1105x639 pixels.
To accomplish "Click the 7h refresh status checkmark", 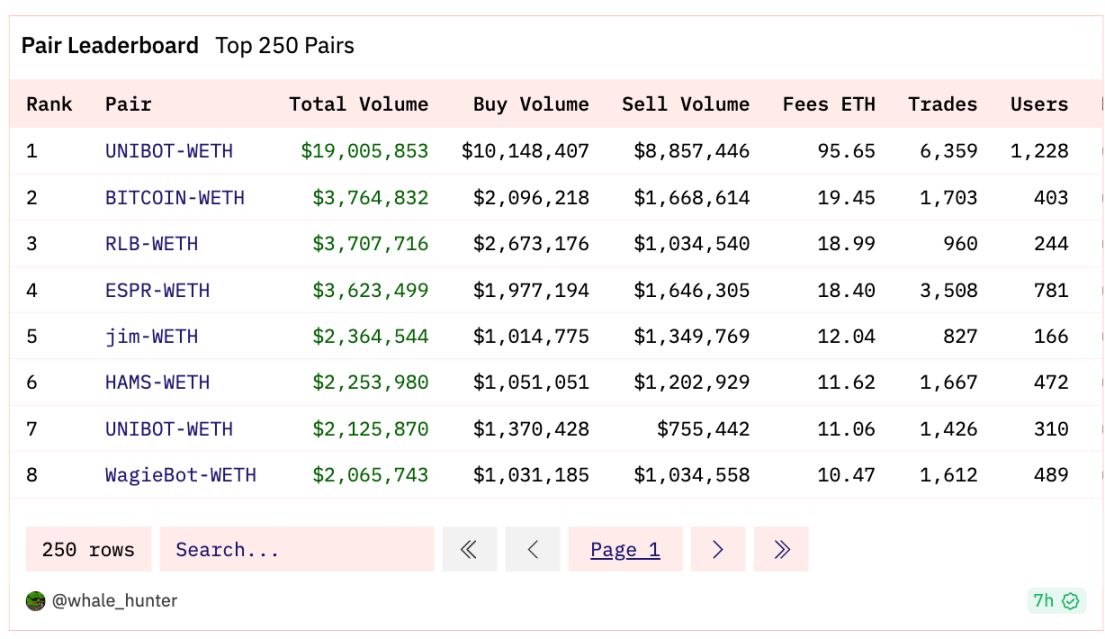I will [1071, 601].
